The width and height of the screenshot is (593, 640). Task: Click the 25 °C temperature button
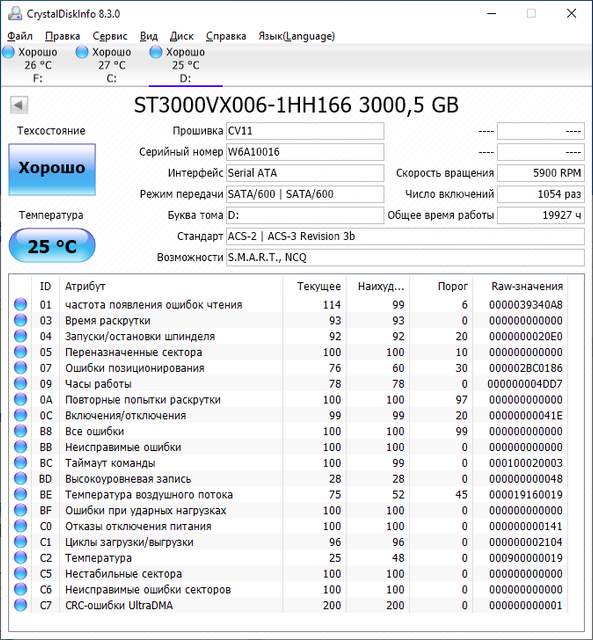pos(52,245)
